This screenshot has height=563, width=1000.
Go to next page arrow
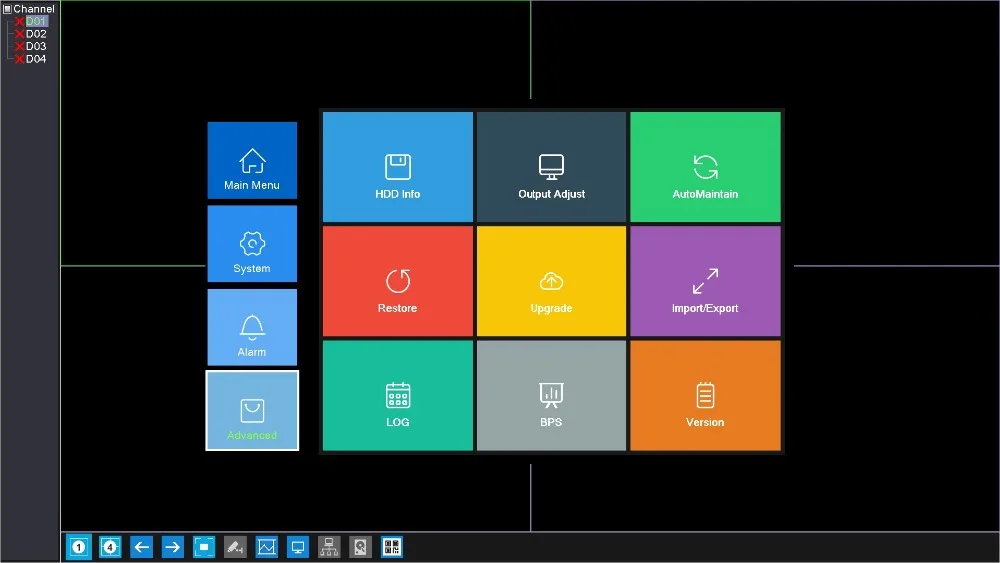click(x=172, y=547)
